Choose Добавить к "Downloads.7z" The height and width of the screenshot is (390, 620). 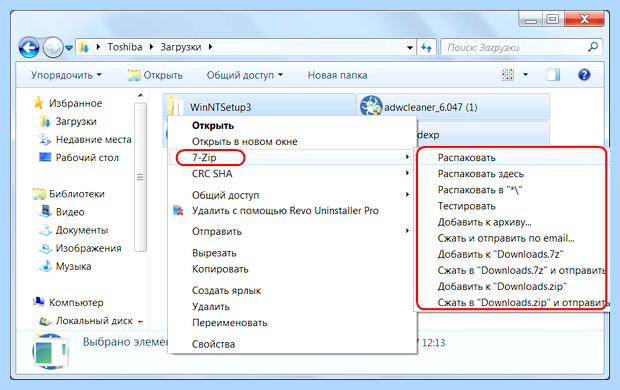tap(512, 254)
